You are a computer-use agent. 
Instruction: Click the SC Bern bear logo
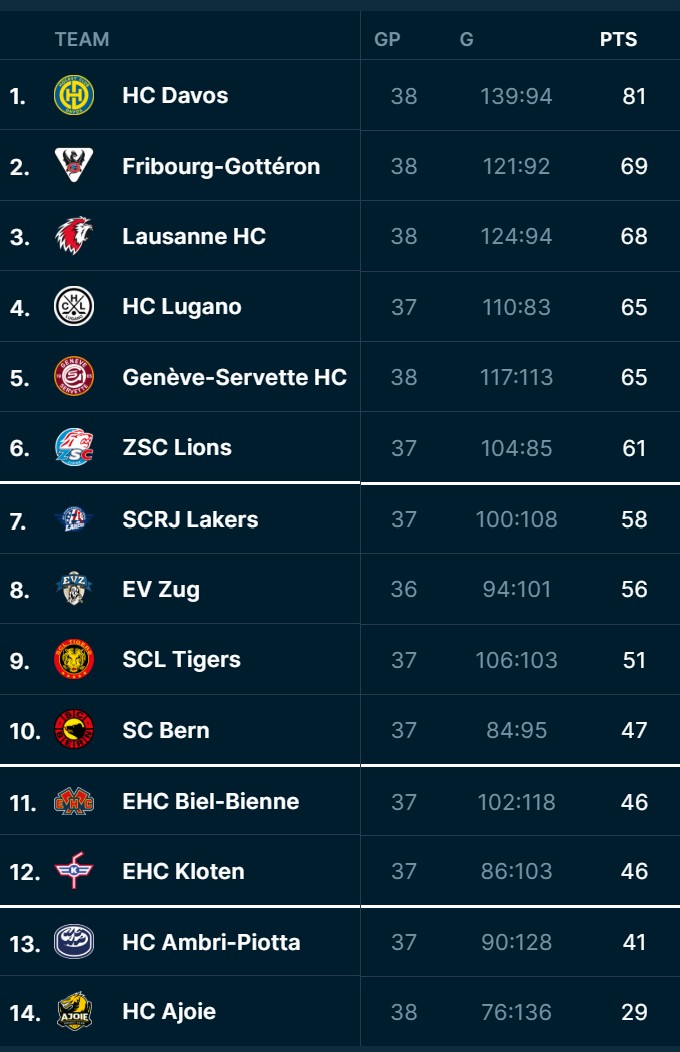73,730
